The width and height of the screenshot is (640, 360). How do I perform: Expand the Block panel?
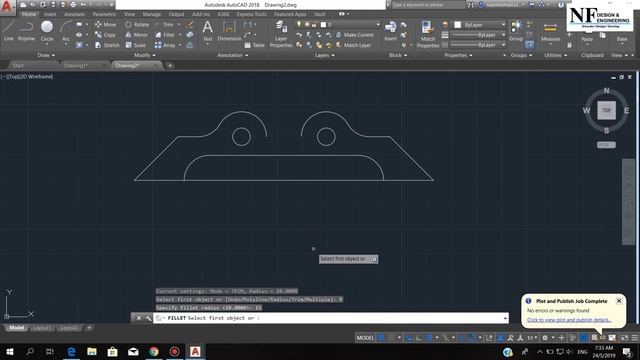click(x=398, y=55)
